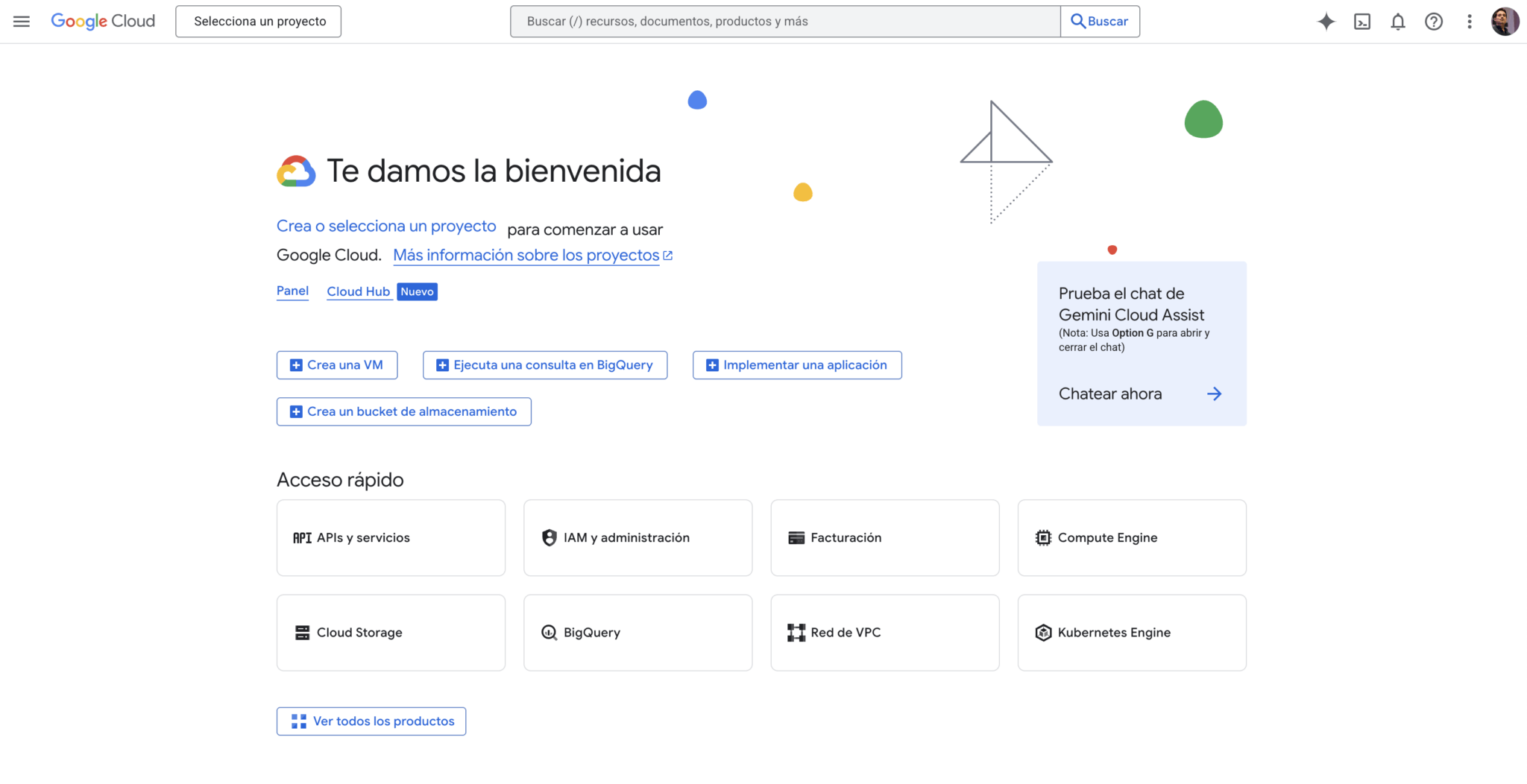1527x784 pixels.
Task: Open the help question mark icon
Action: (1434, 22)
